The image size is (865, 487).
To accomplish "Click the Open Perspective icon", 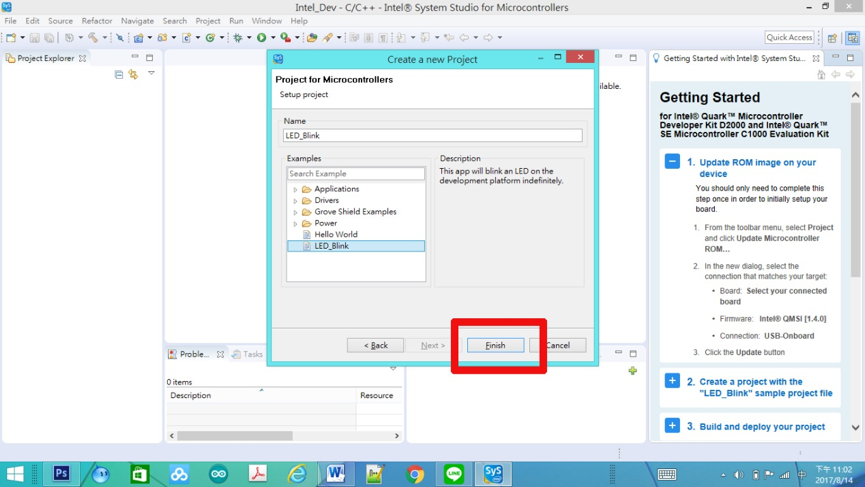I will [832, 38].
